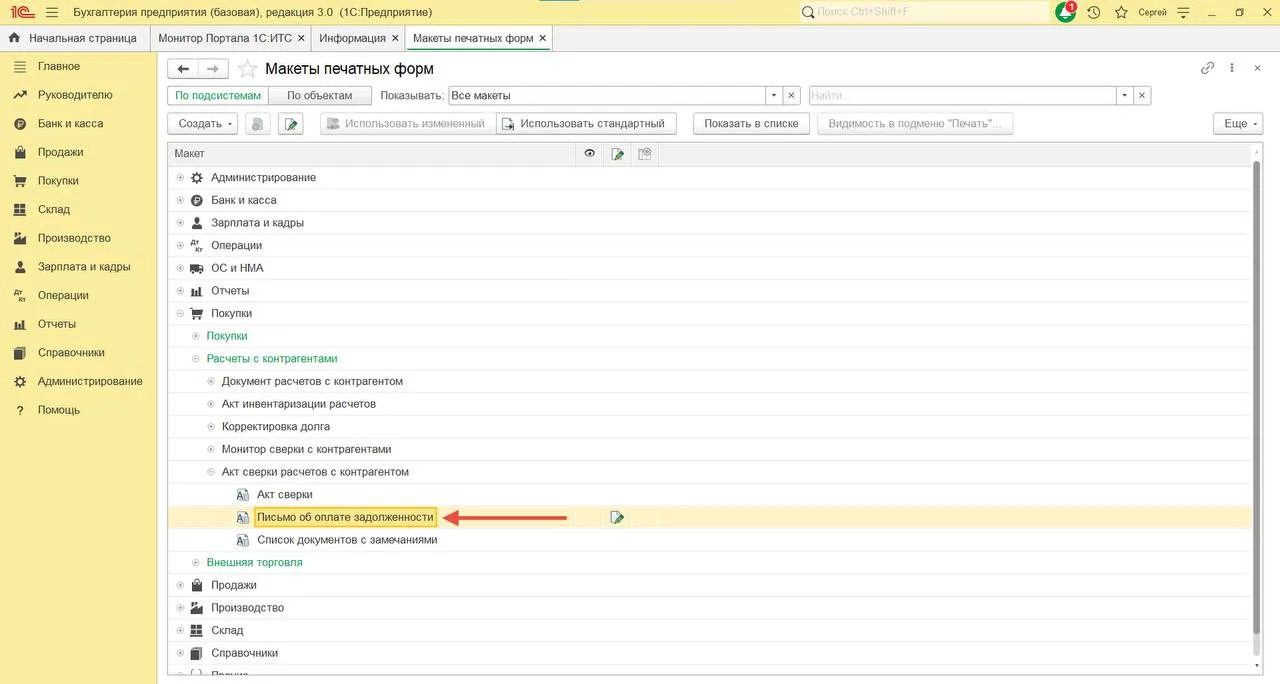
Task: Open the history clock icon
Action: coord(1094,12)
